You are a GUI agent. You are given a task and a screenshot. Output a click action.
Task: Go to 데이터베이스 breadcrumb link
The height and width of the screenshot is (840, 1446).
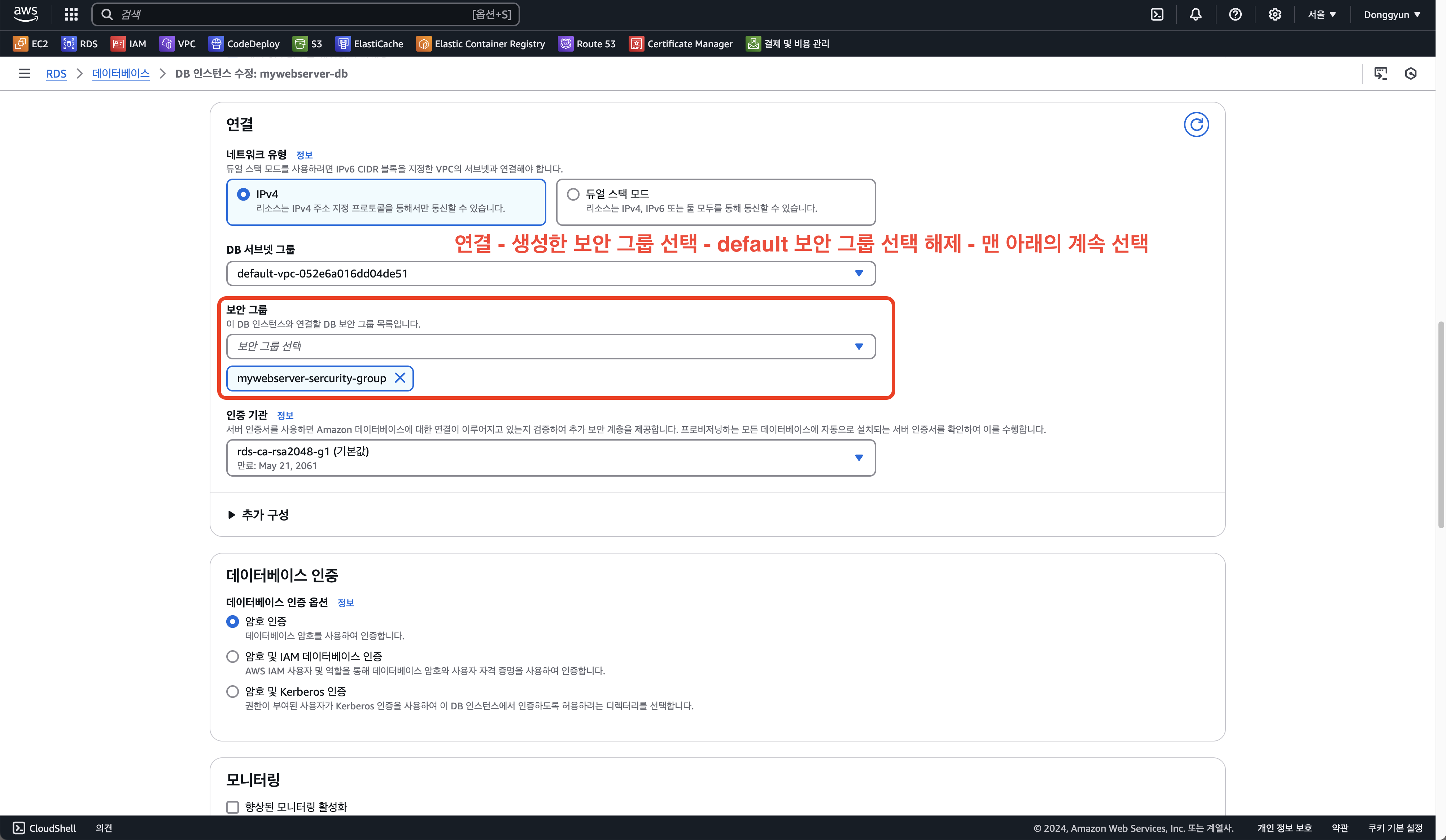[x=121, y=74]
